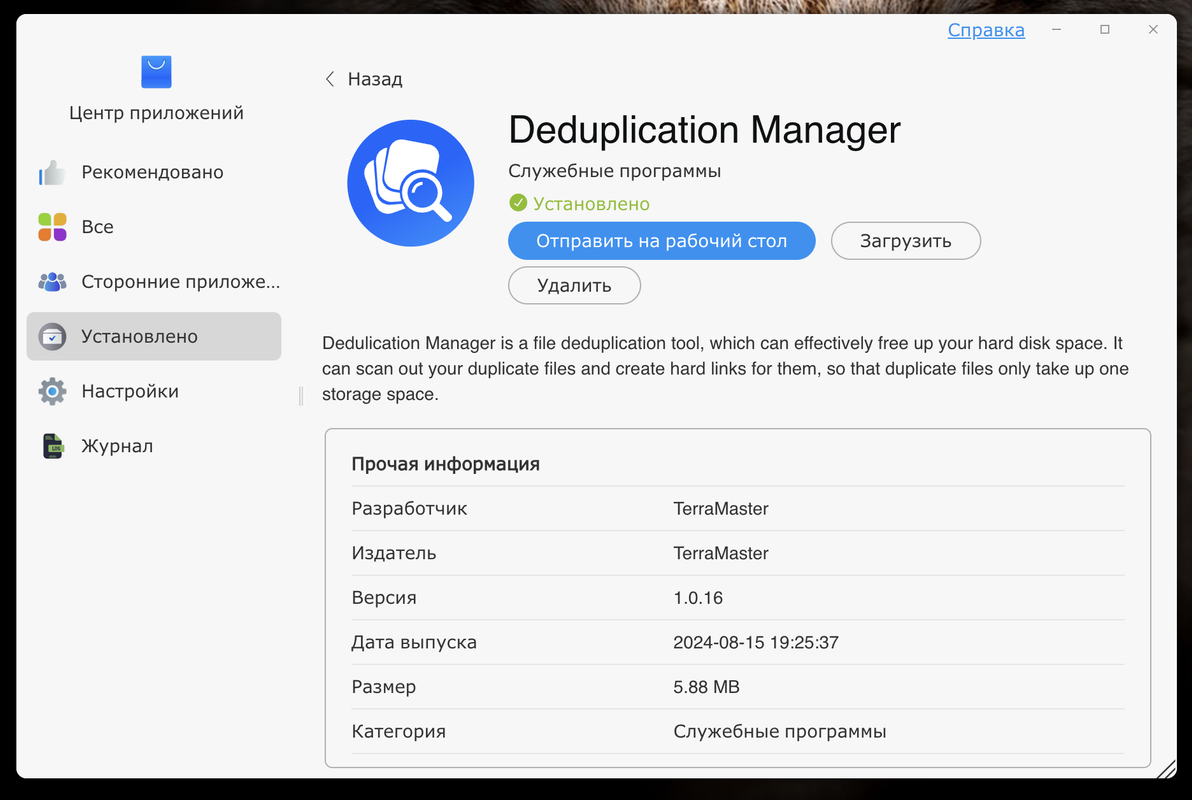Open the Настройки section
This screenshot has width=1192, height=800.
154,391
